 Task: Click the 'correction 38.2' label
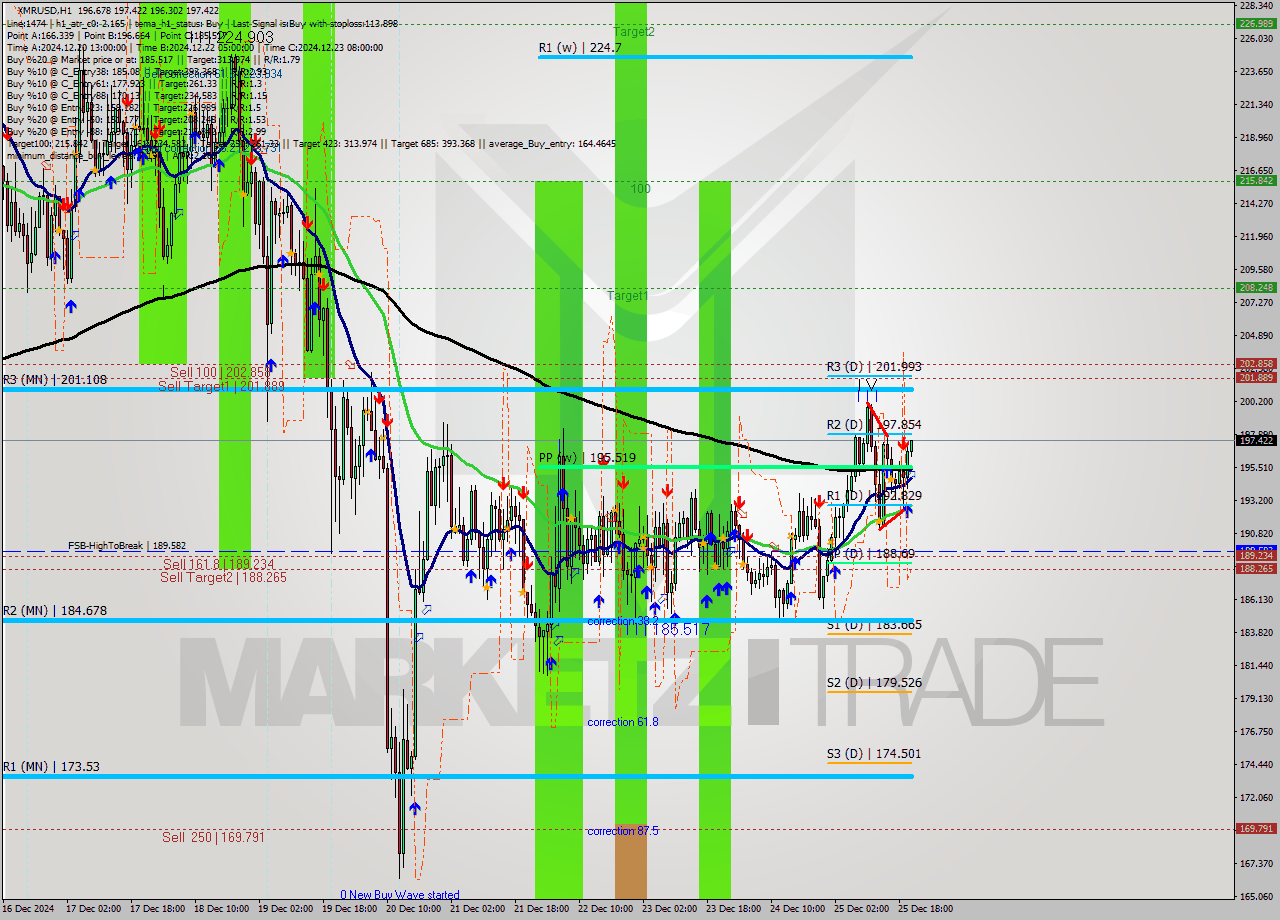point(623,621)
